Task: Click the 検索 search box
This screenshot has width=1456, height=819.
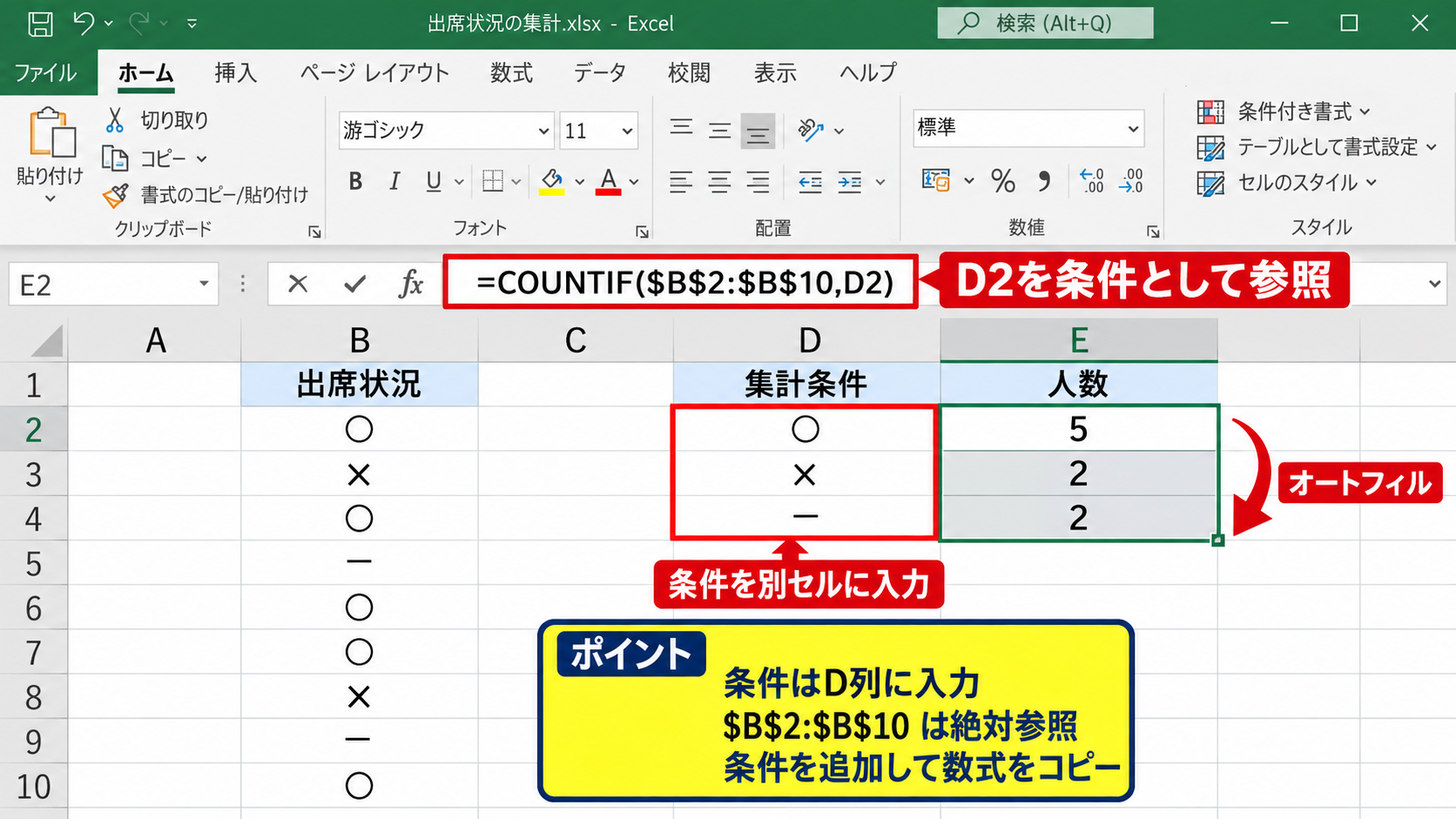Action: click(1045, 23)
